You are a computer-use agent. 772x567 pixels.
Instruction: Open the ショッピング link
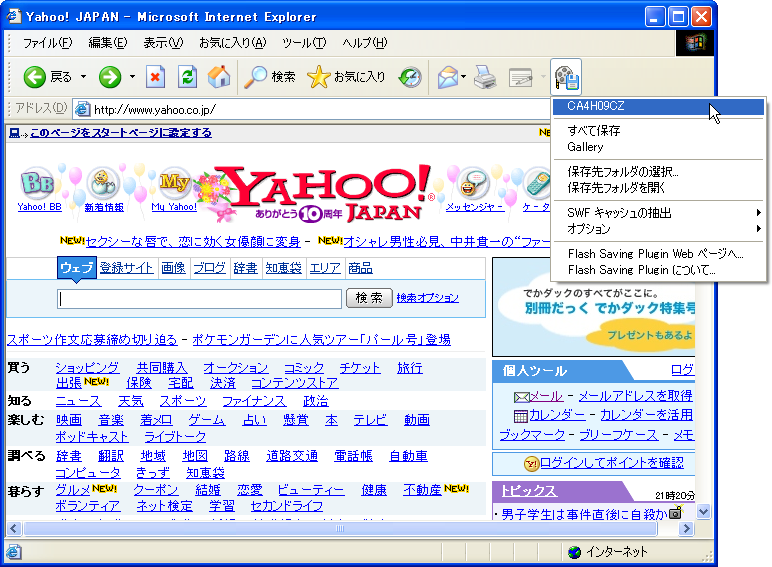click(x=87, y=368)
